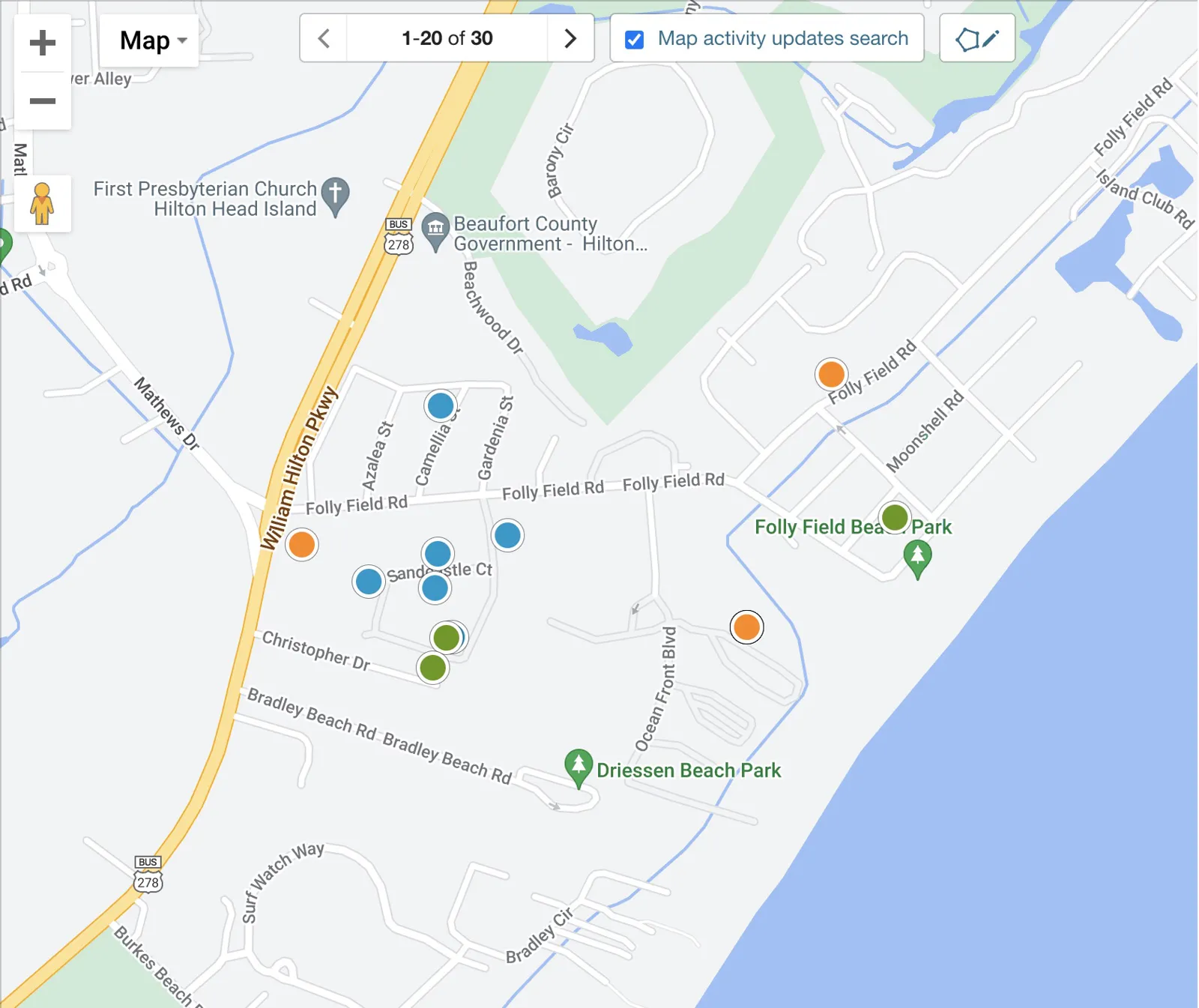1199x1008 pixels.
Task: Go to next results page
Action: [570, 38]
